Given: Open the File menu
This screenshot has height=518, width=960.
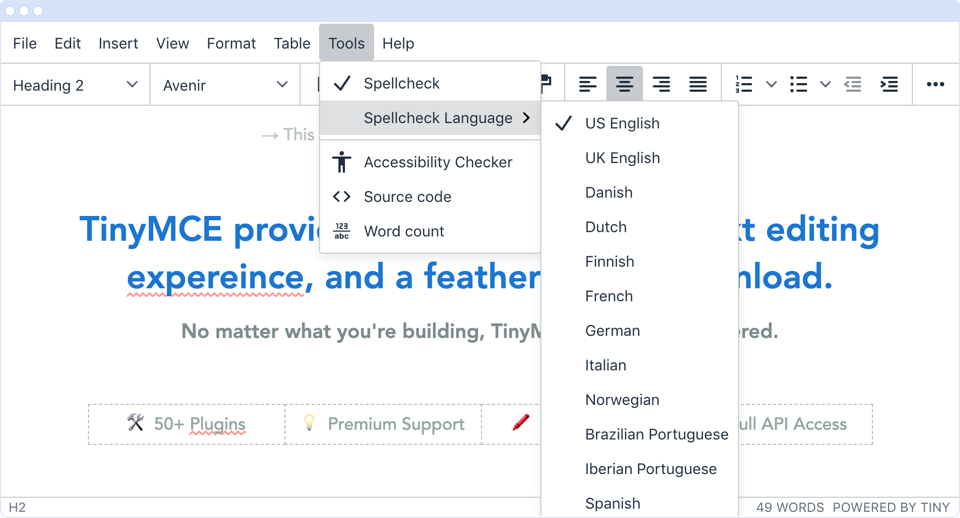Looking at the screenshot, I should pos(24,43).
